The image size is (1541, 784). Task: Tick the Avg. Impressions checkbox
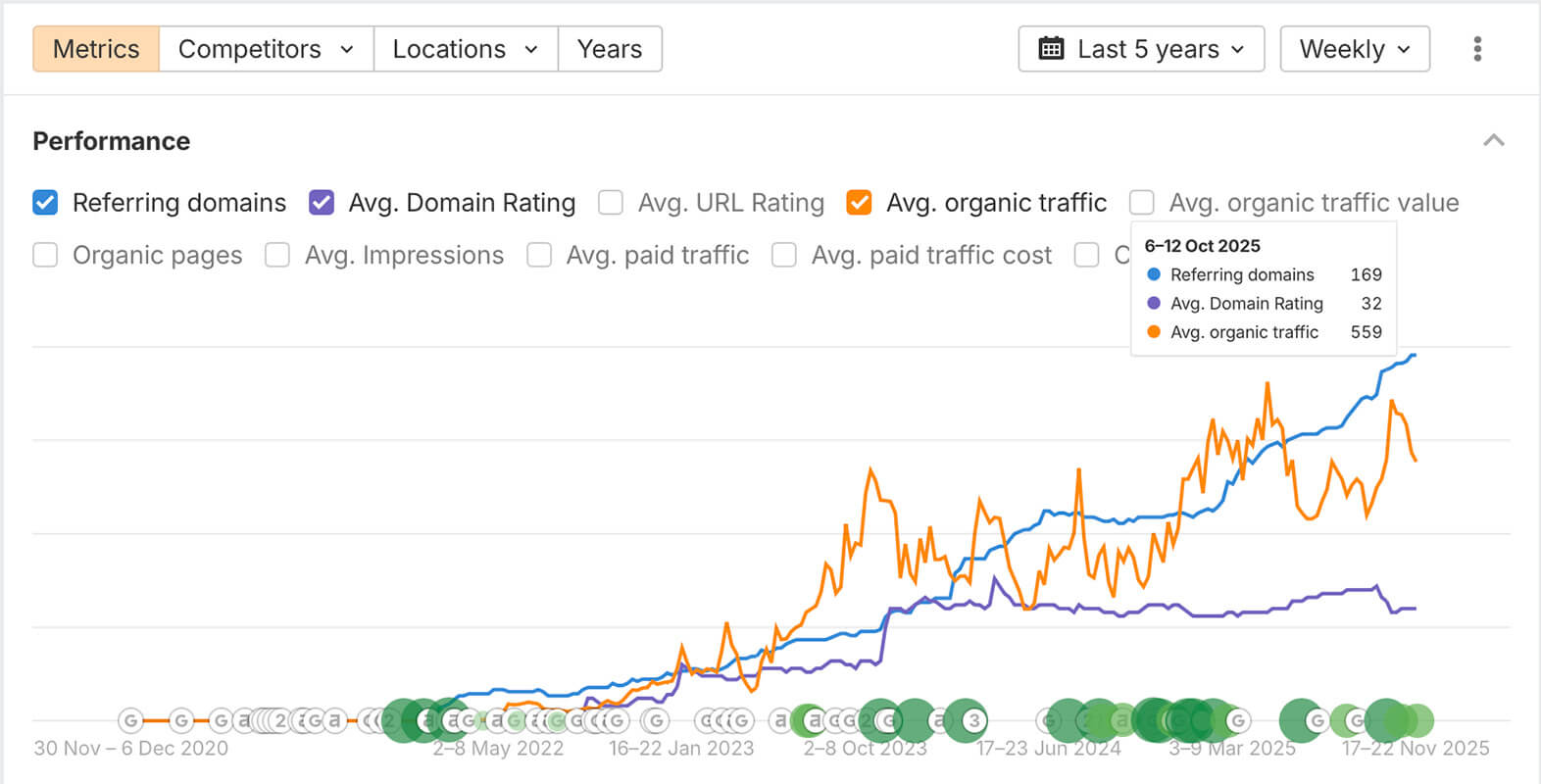click(277, 255)
